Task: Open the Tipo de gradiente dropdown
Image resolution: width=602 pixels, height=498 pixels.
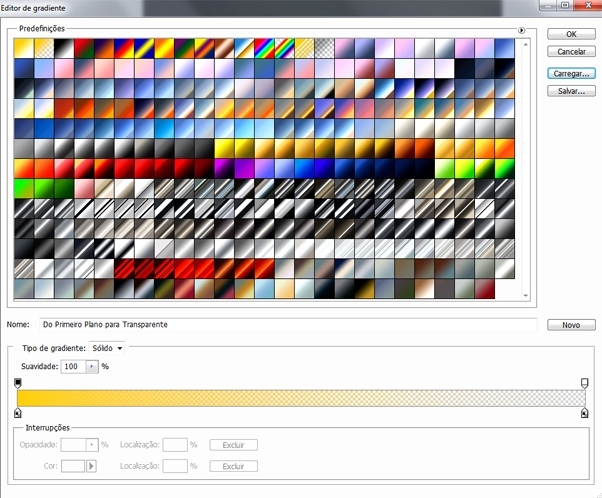Action: click(x=107, y=348)
